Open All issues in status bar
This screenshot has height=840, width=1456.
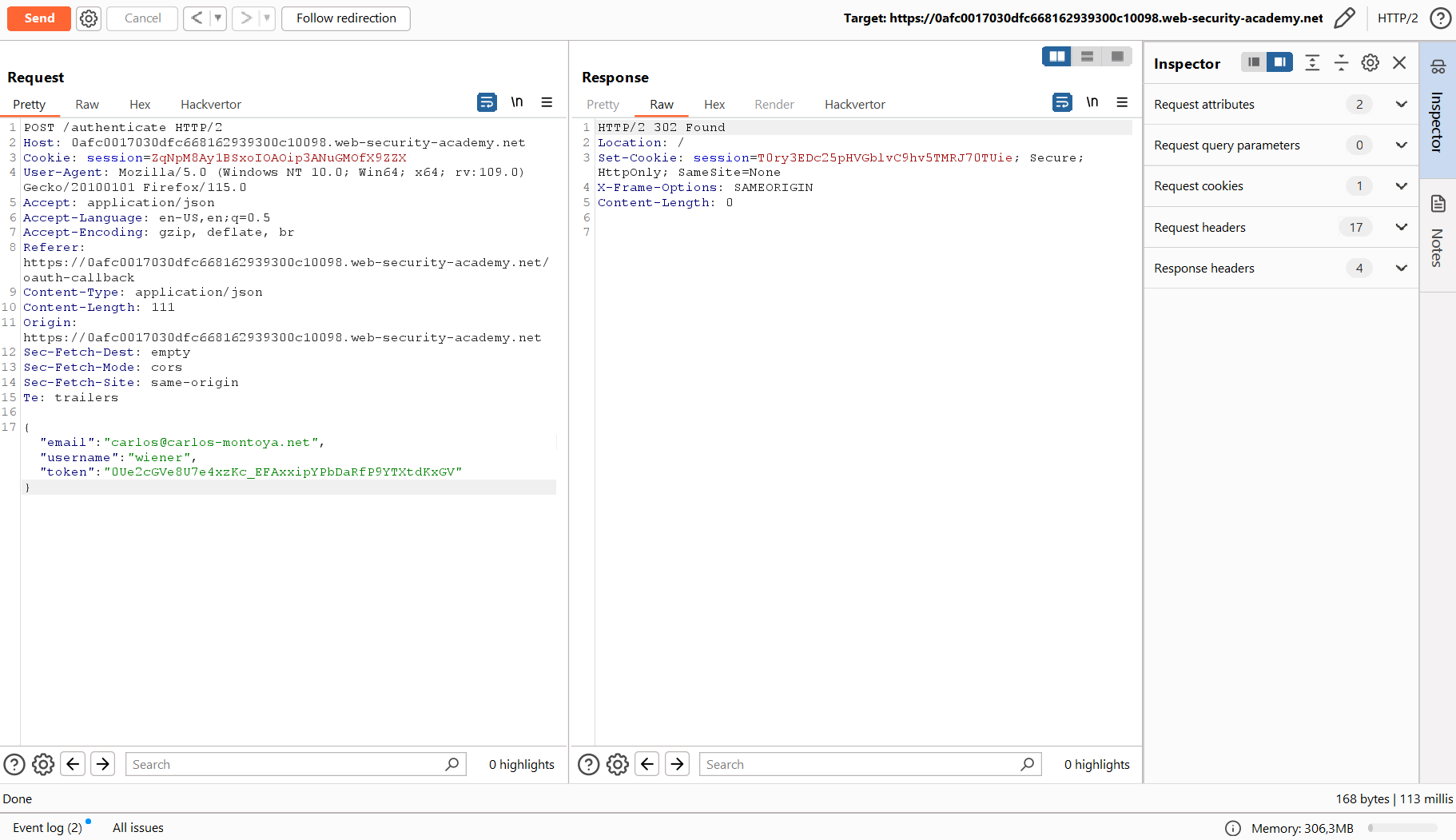[x=138, y=828]
